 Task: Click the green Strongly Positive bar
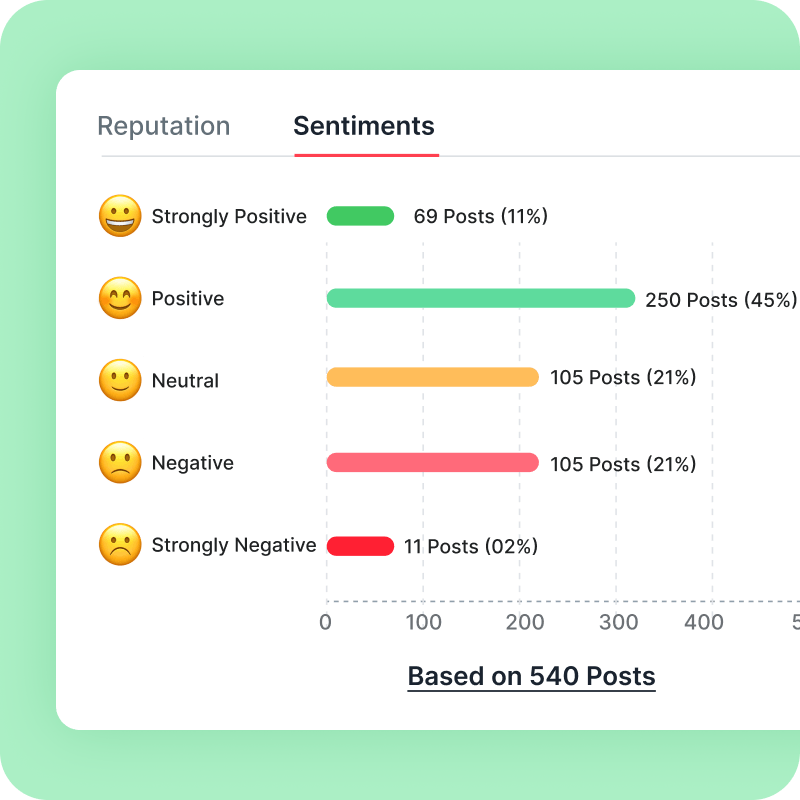360,216
